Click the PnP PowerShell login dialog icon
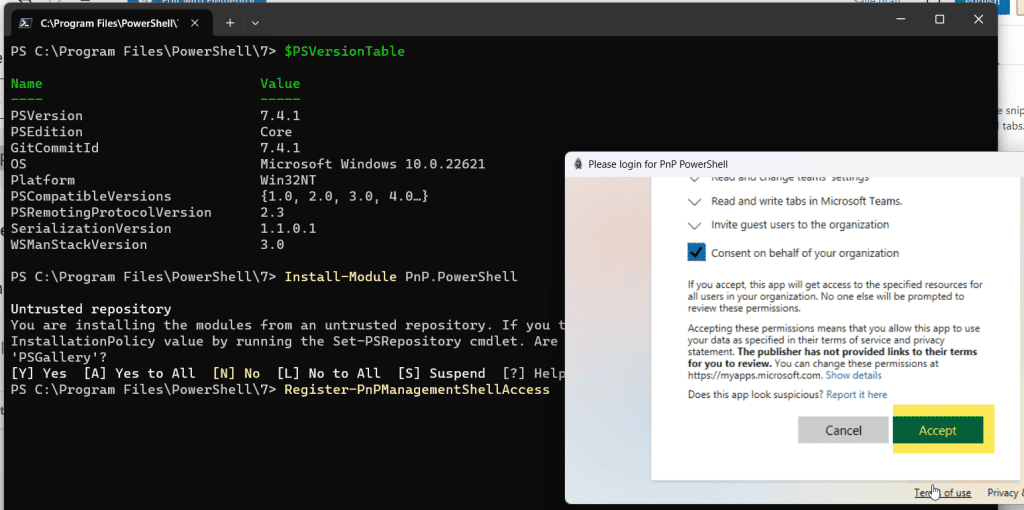The width and height of the screenshot is (1024, 510). click(x=577, y=165)
